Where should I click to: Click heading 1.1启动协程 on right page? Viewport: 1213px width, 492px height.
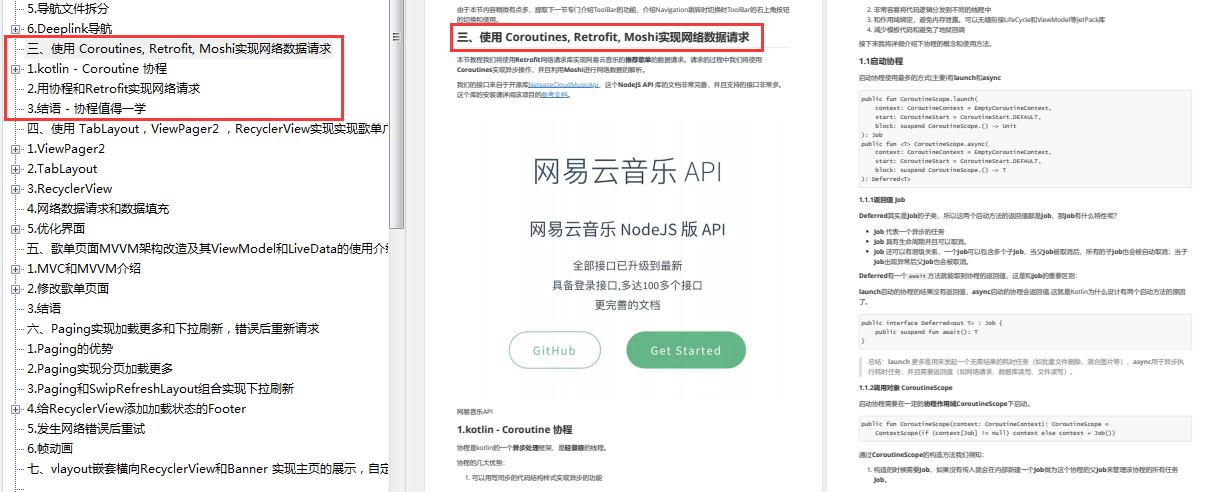click(881, 61)
